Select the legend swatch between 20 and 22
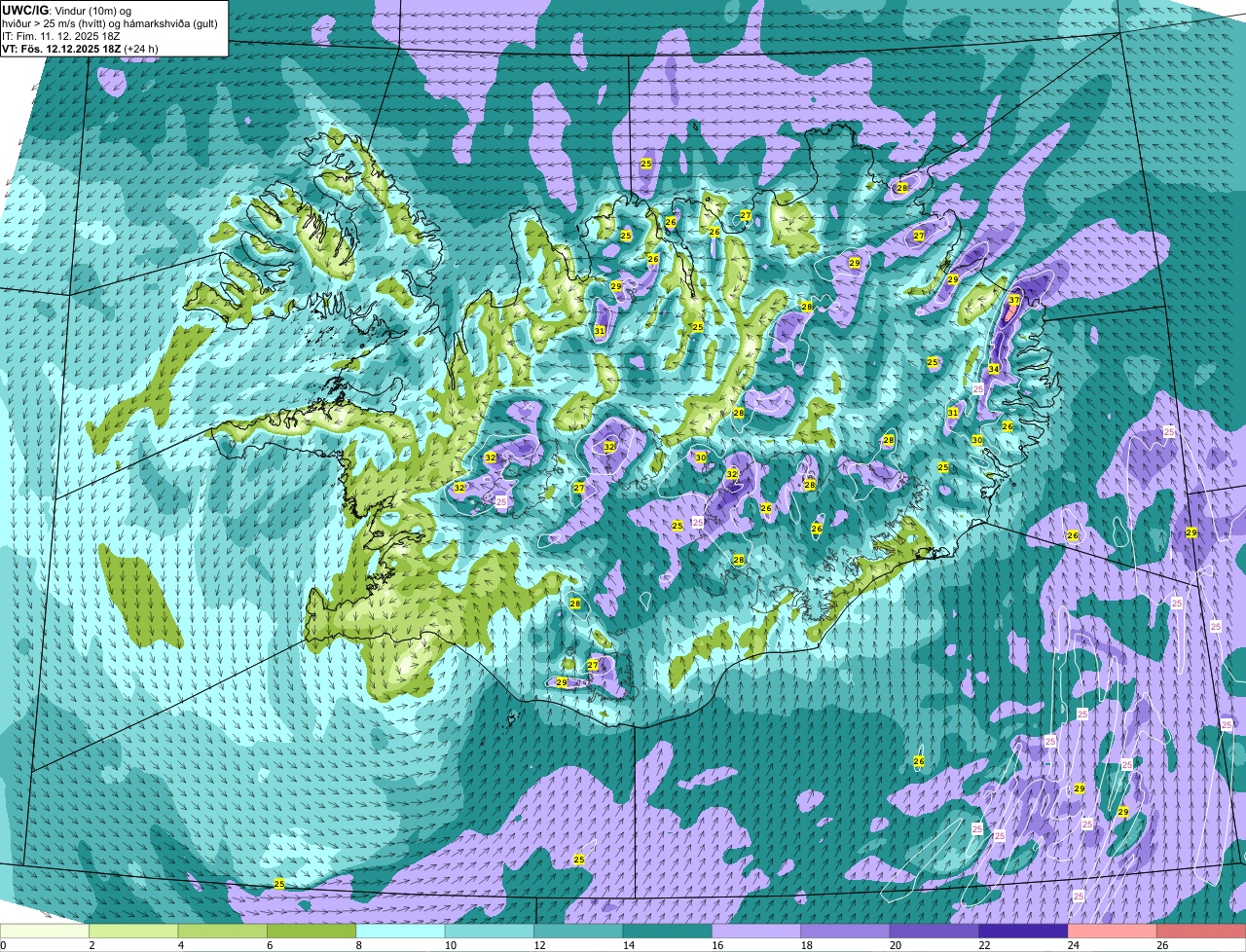1246x952 pixels. (934, 932)
